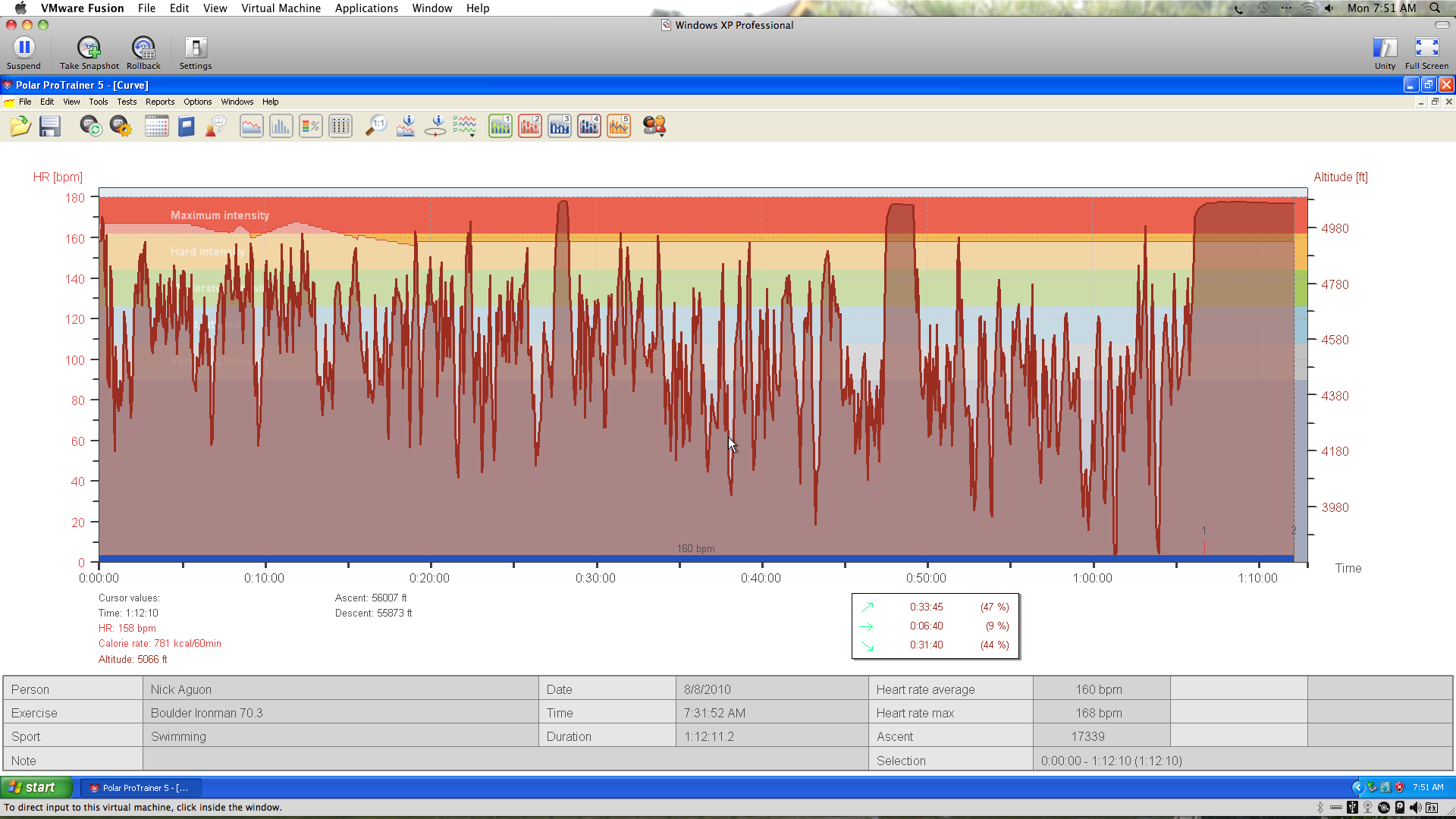Click the 1:1 zoom reset magnifier

(375, 126)
